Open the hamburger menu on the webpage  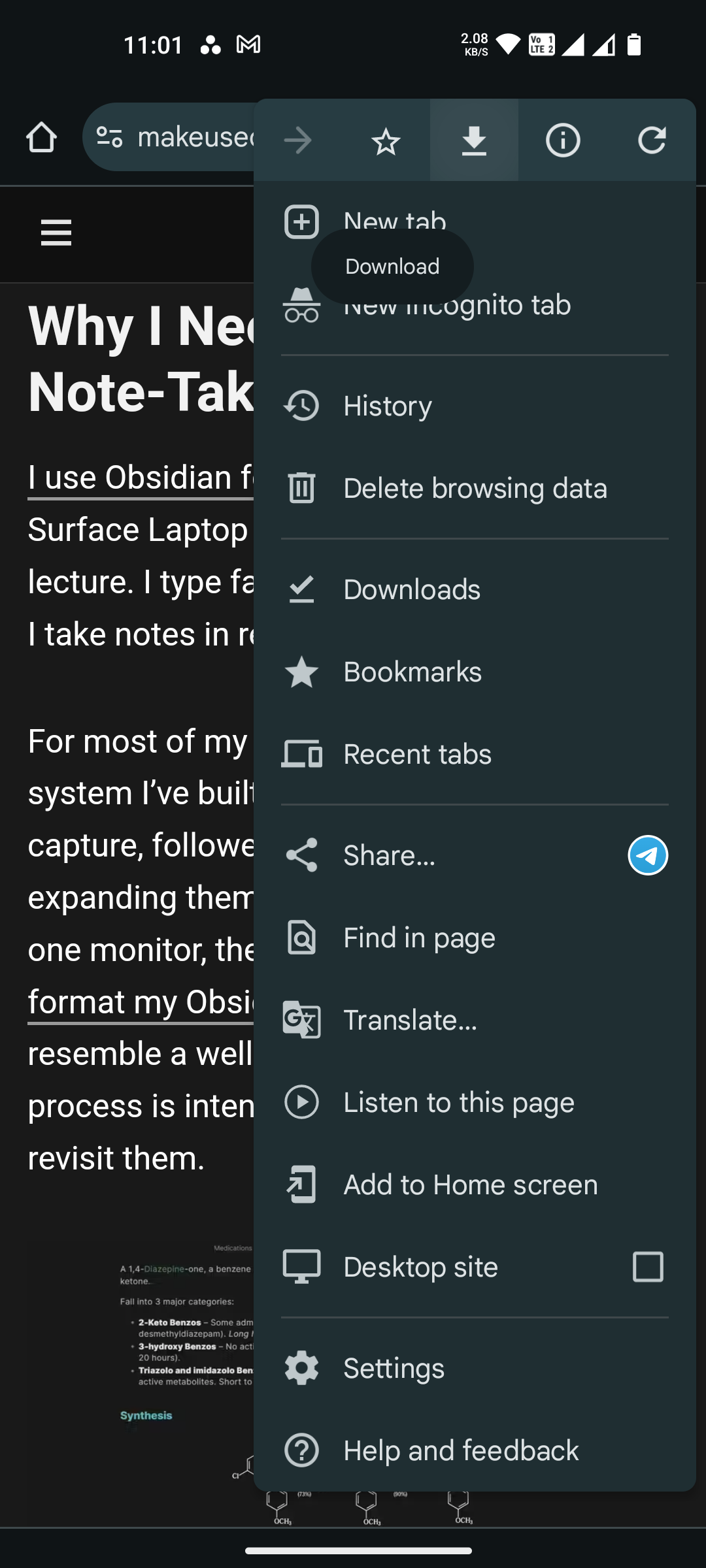(56, 233)
